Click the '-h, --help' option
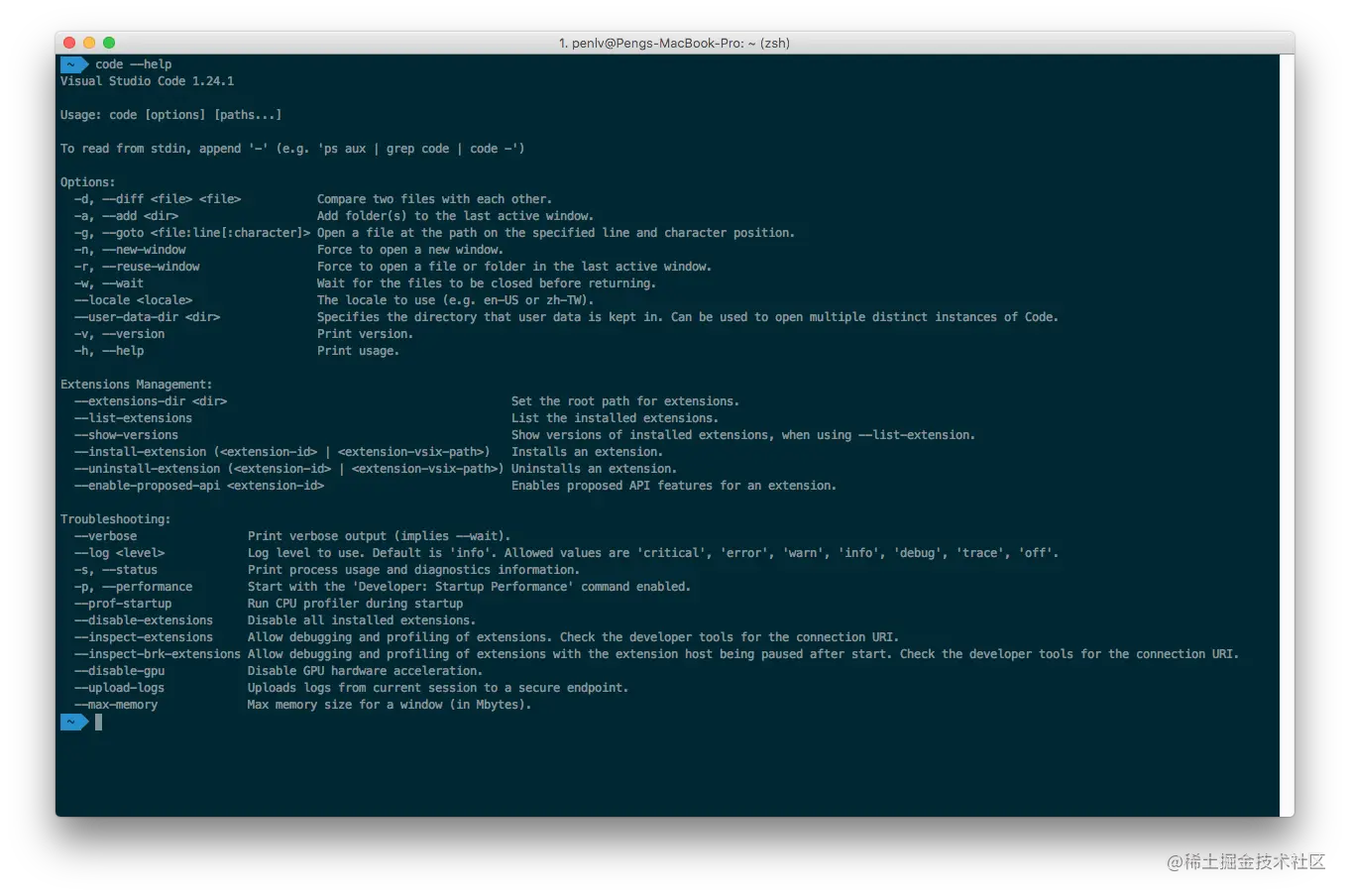Viewport: 1350px width, 896px height. pyautogui.click(x=109, y=351)
